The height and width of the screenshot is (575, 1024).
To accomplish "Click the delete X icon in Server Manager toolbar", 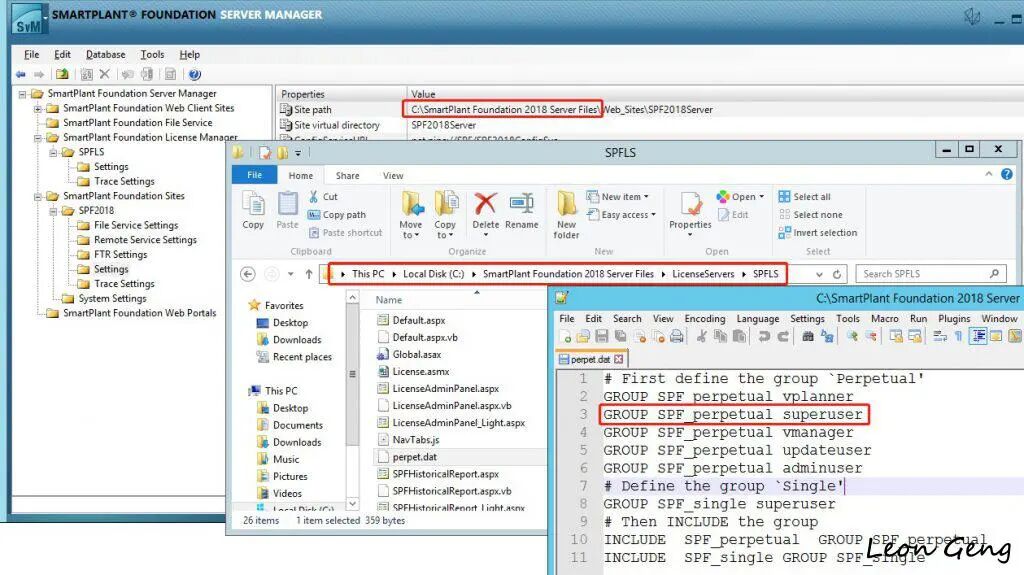I will (104, 74).
